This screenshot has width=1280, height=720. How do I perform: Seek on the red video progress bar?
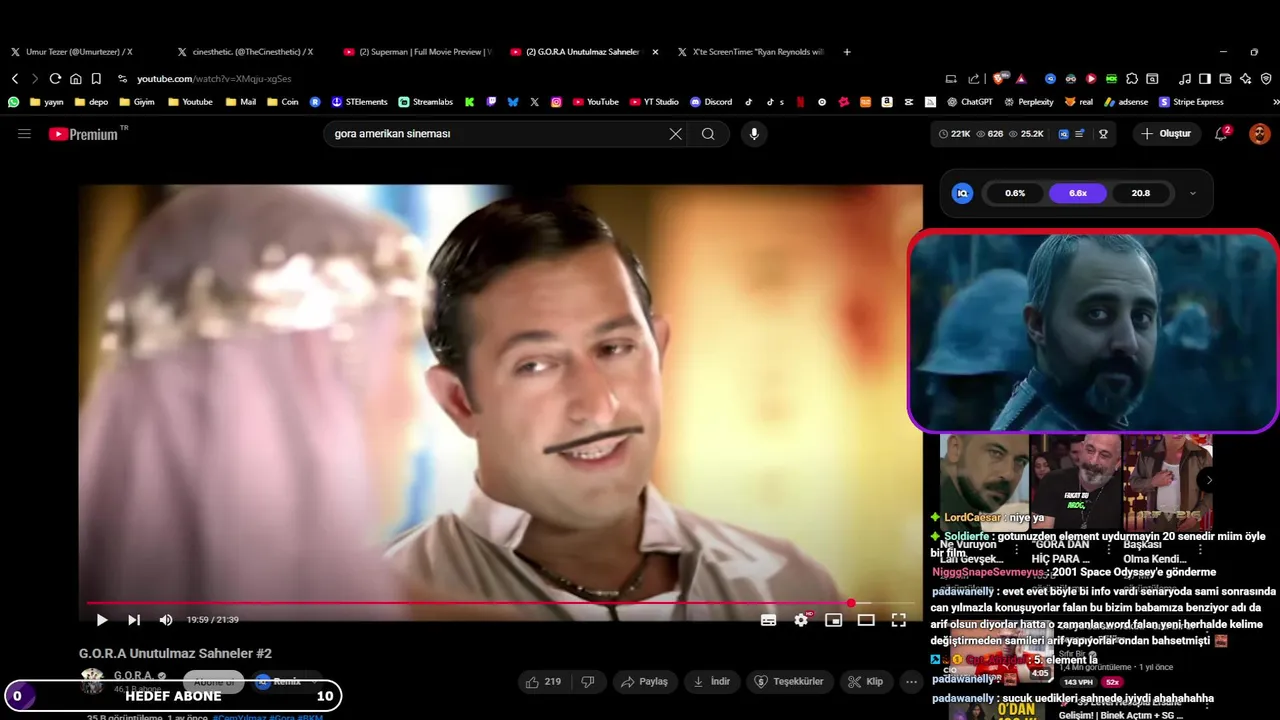[500, 603]
